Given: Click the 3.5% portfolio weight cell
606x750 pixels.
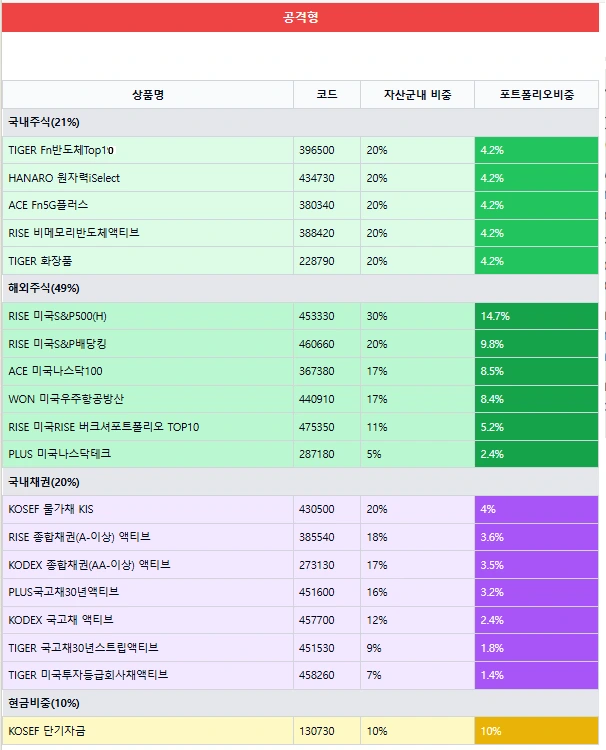Looking at the screenshot, I should click(537, 565).
